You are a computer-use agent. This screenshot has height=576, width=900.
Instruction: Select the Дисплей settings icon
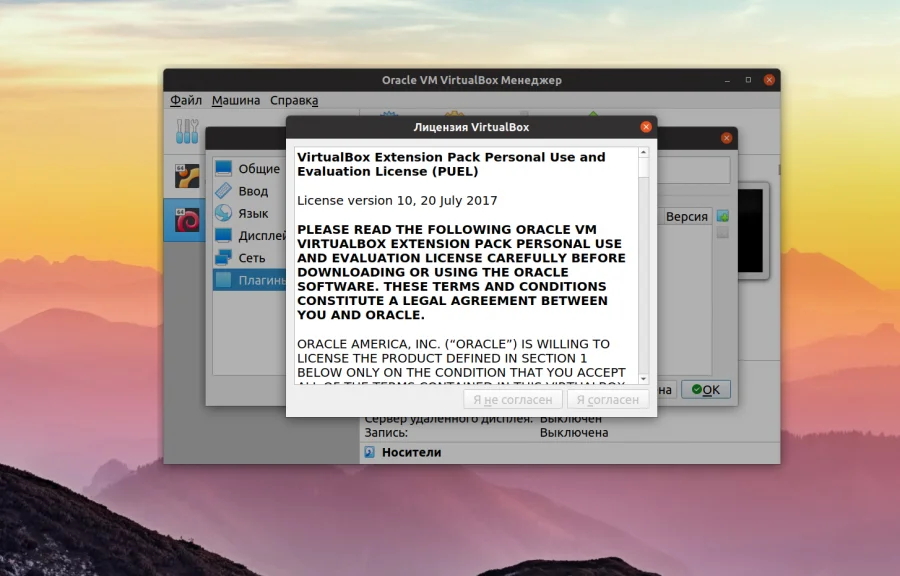coord(224,234)
